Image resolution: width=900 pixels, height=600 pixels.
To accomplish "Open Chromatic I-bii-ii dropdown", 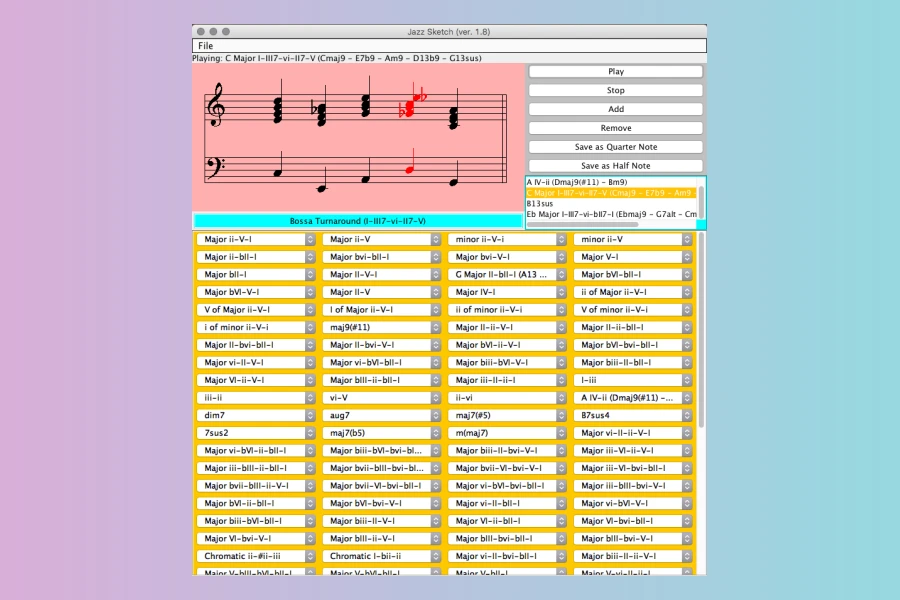I will pos(382,556).
